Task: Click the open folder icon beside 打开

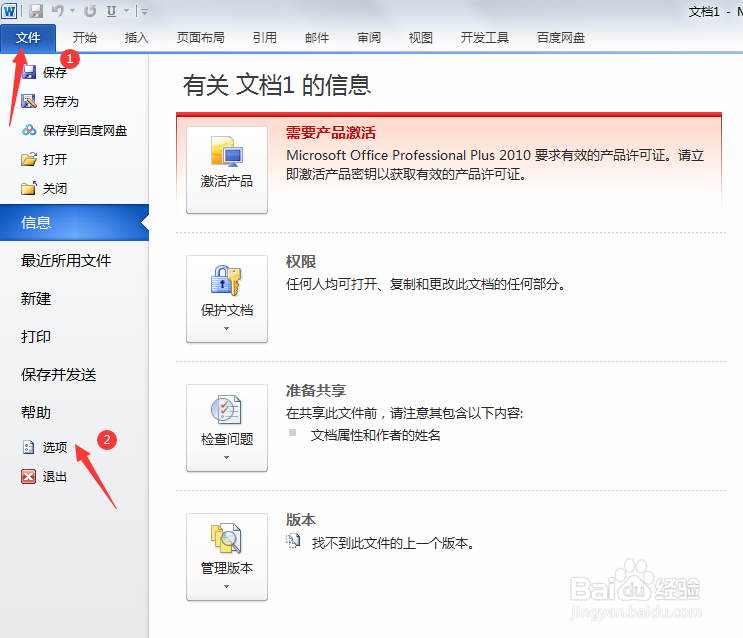Action: tap(29, 159)
